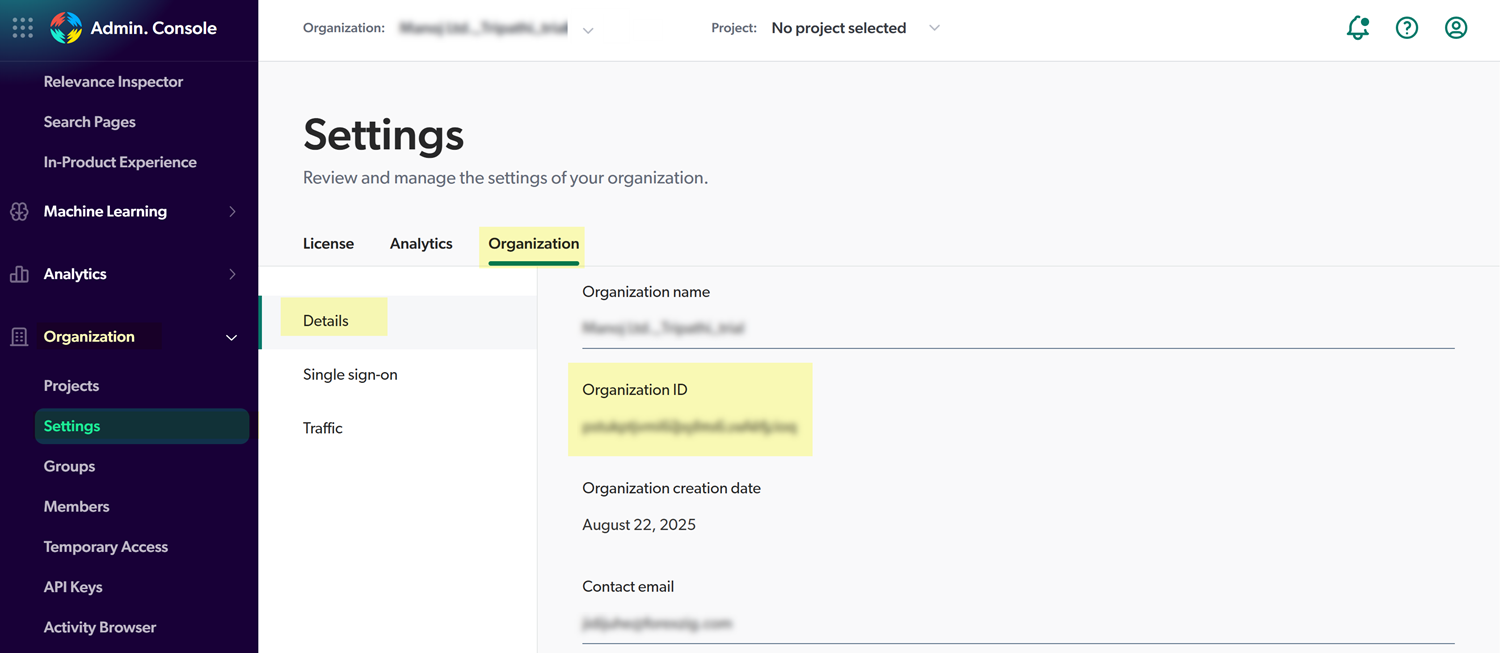Image resolution: width=1500 pixels, height=653 pixels.
Task: Open the Project selector dropdown
Action: 934,28
